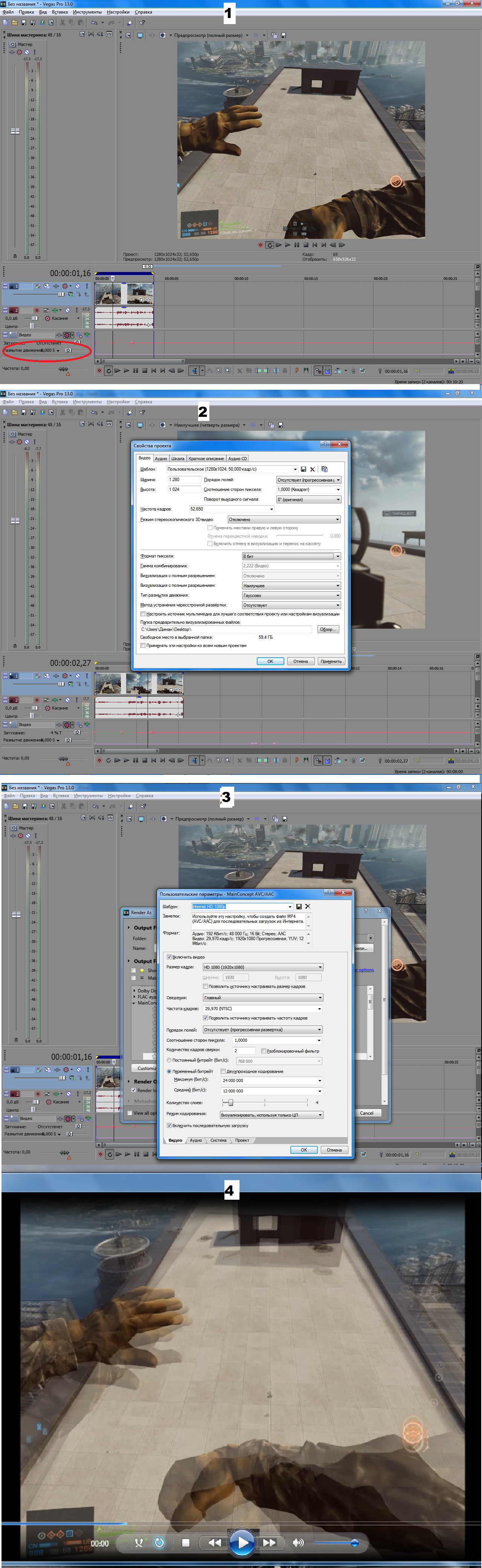Click OK in Свойства проекта dialog
482x1568 pixels.
coord(270,661)
